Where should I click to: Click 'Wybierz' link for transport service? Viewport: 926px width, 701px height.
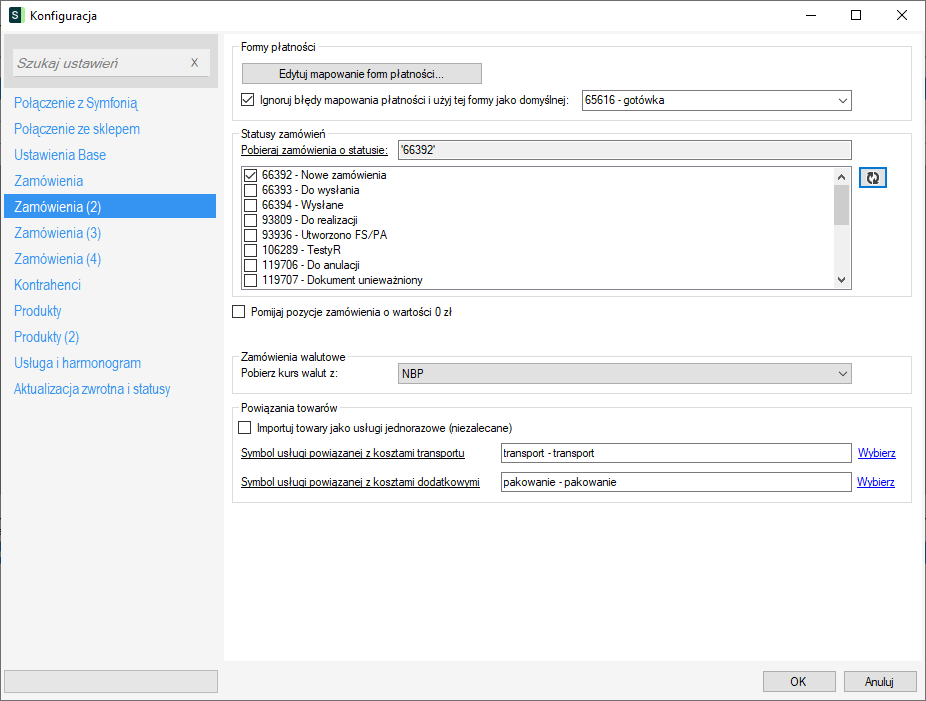pos(876,453)
